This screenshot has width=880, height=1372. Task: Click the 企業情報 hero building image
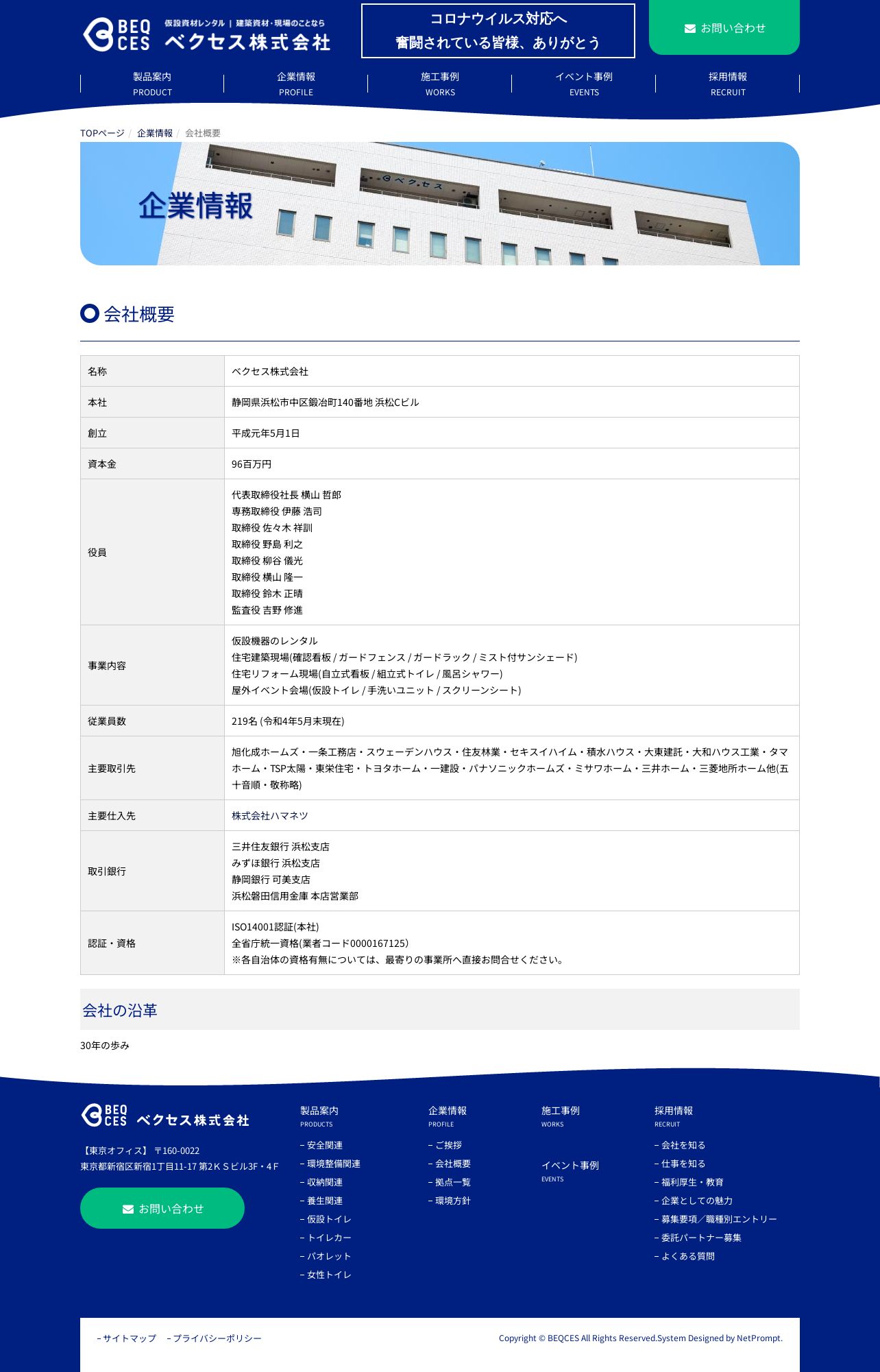click(x=440, y=204)
